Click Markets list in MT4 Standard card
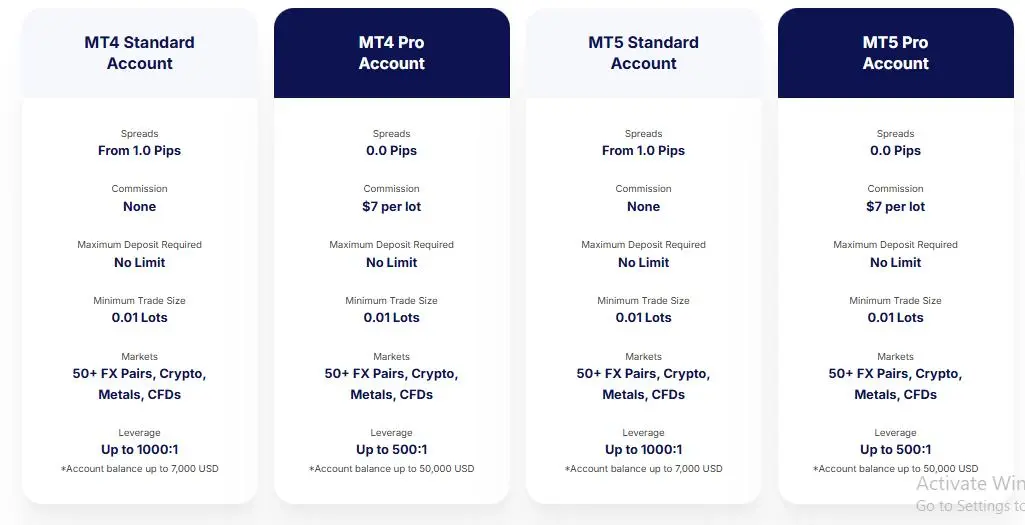The height and width of the screenshot is (525, 1025). (x=139, y=384)
